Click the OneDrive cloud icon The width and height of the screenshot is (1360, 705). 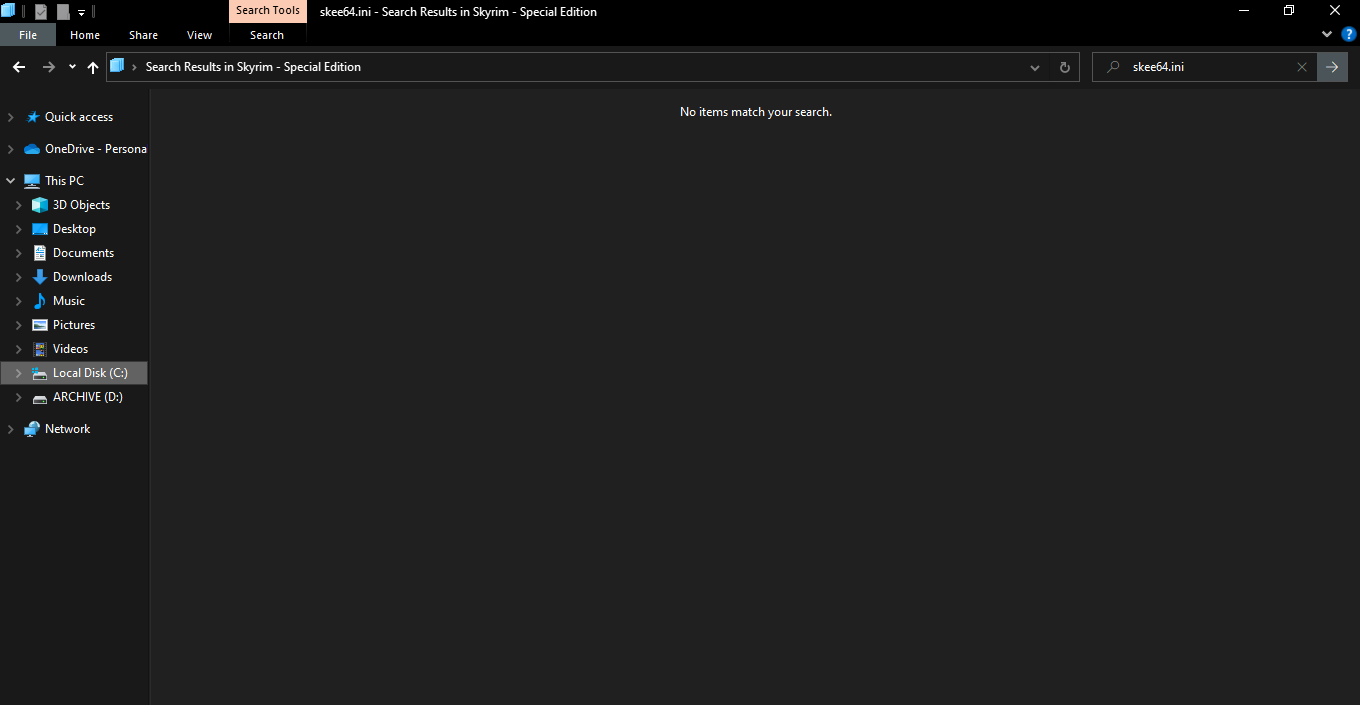[x=32, y=149]
